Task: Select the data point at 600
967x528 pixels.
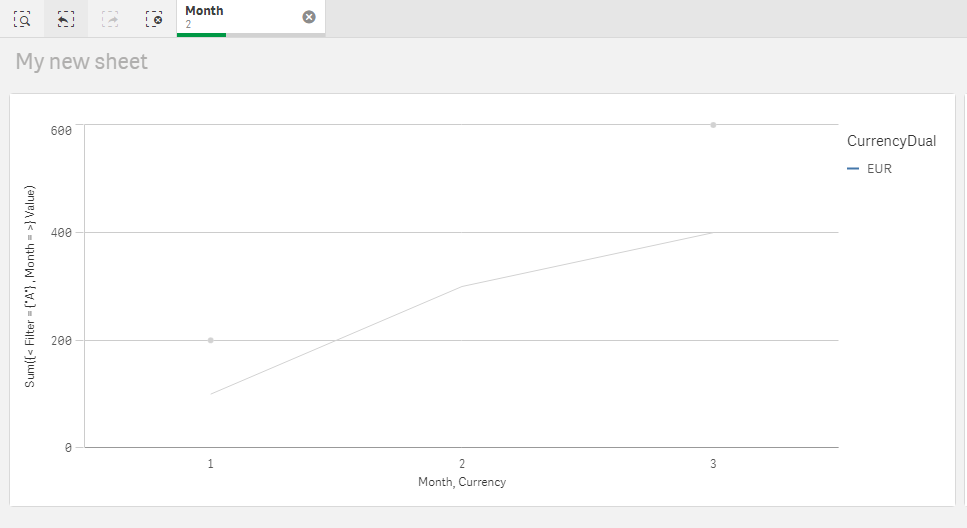Action: pyautogui.click(x=713, y=125)
